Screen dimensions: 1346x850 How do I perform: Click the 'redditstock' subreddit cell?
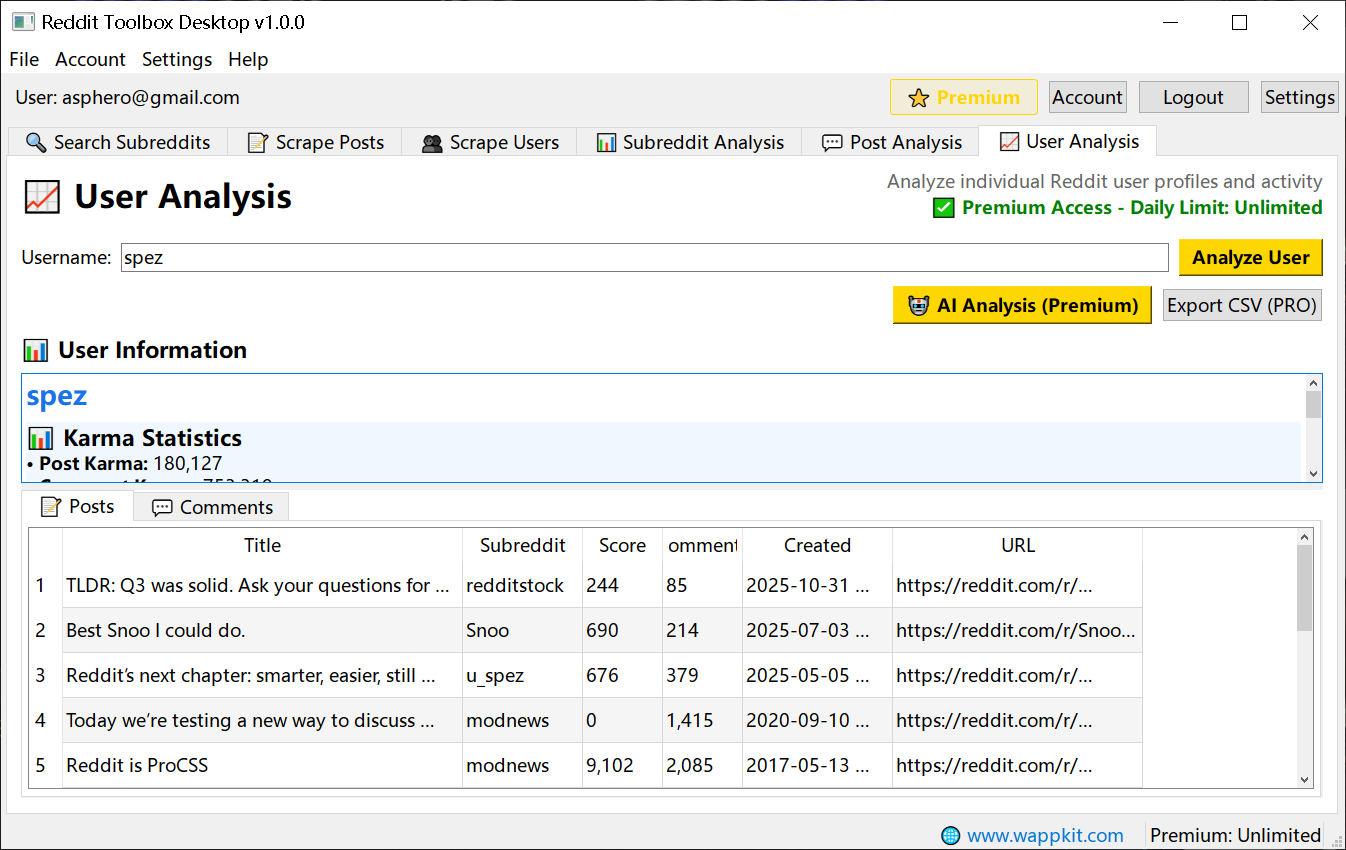pyautogui.click(x=523, y=585)
